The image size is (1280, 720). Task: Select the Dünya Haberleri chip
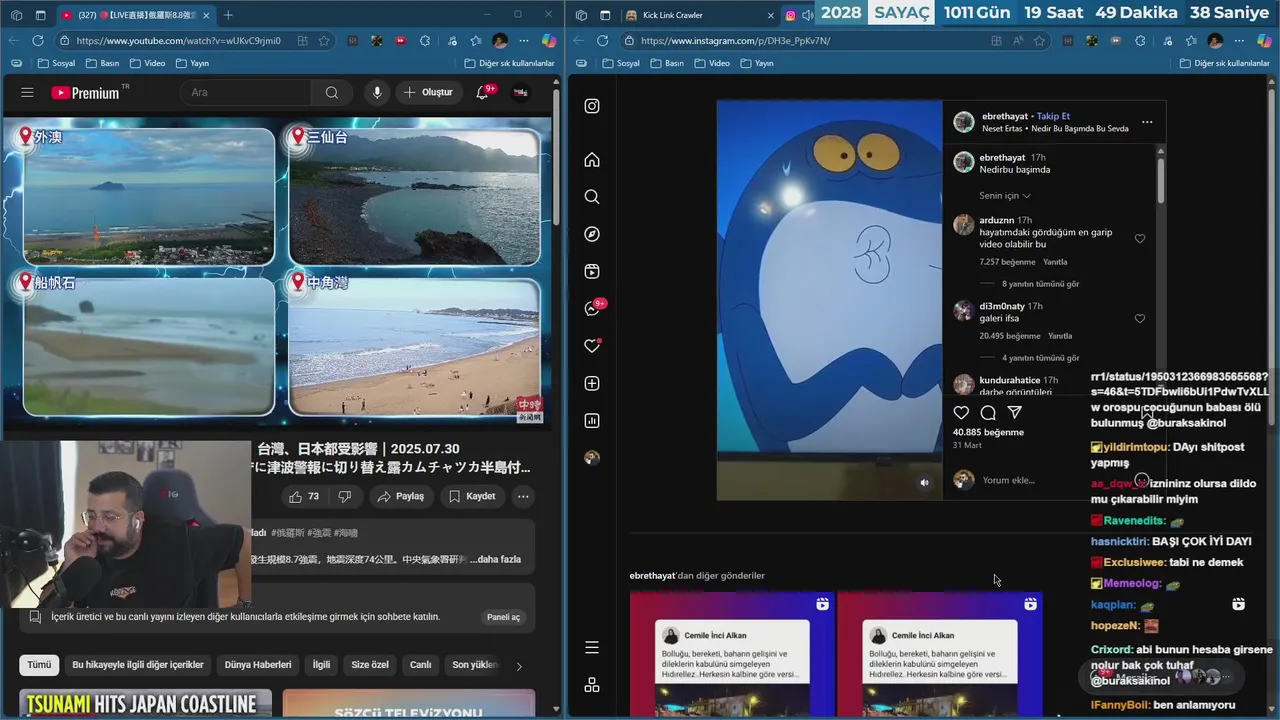(x=258, y=665)
